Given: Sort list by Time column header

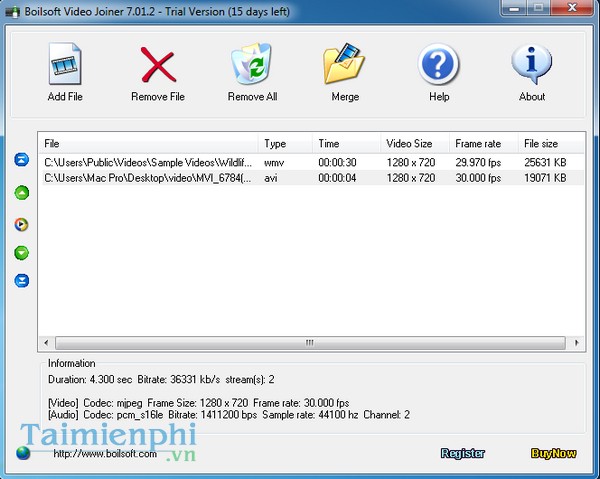Looking at the screenshot, I should [x=347, y=143].
